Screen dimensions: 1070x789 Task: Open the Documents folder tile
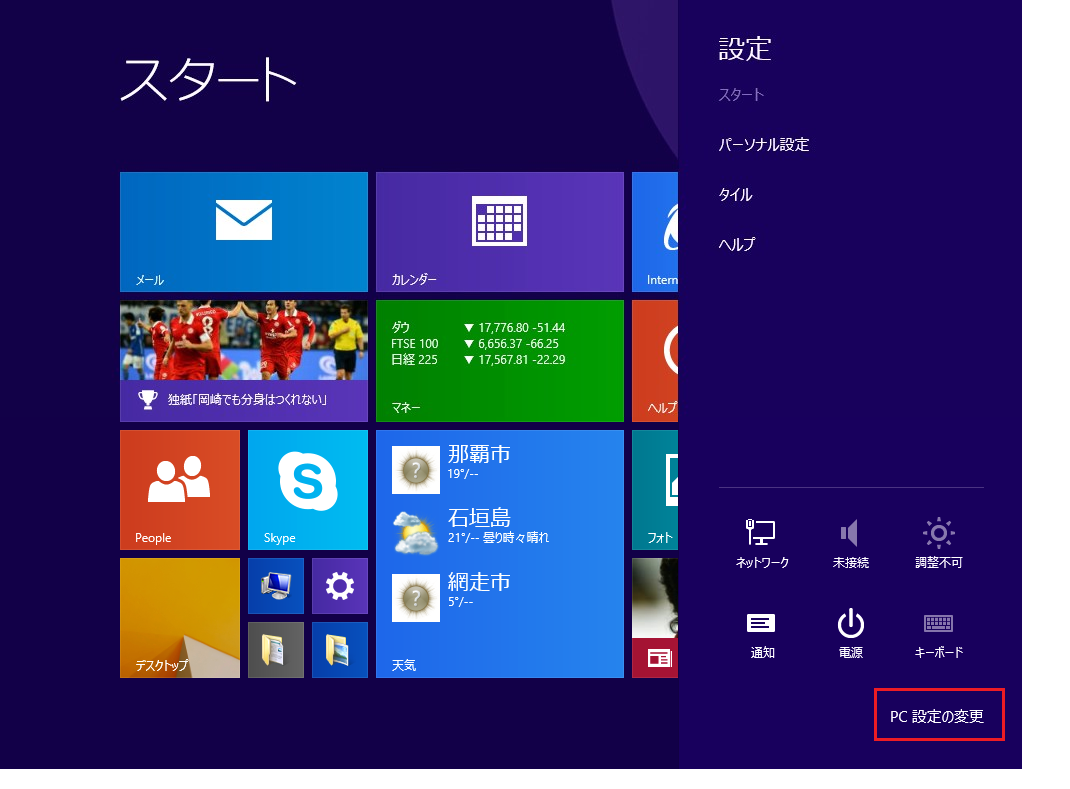tap(276, 650)
